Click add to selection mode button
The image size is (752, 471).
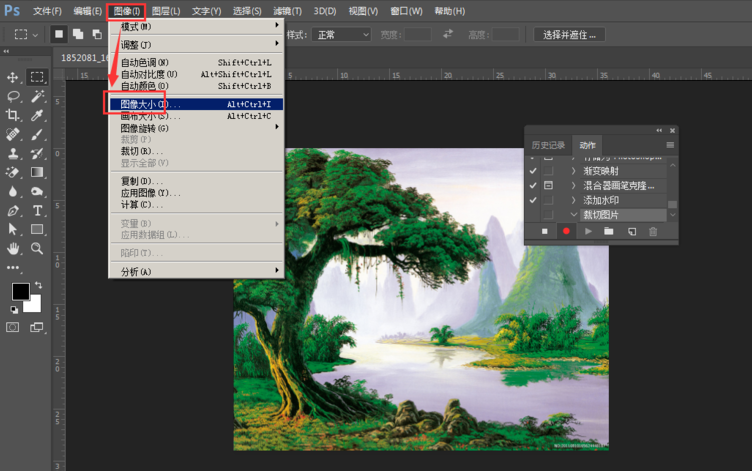click(78, 34)
